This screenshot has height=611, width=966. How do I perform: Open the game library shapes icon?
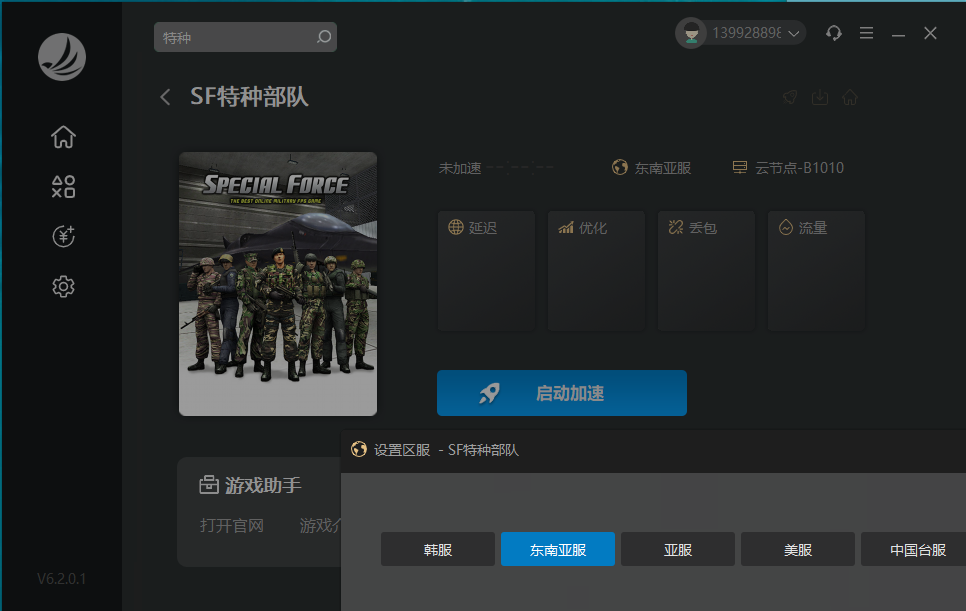click(x=63, y=187)
